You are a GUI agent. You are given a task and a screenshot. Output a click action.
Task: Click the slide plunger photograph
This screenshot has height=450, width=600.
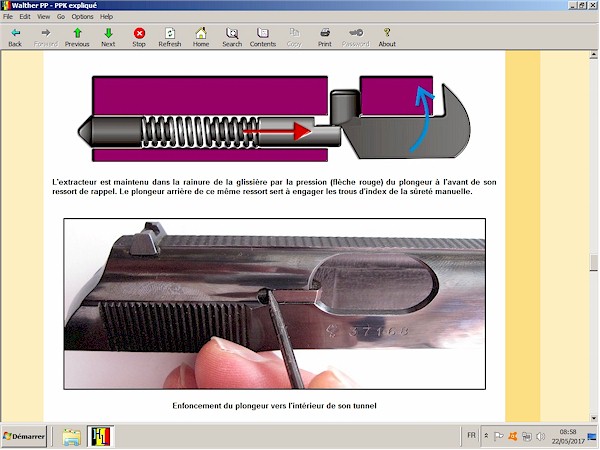coord(274,304)
